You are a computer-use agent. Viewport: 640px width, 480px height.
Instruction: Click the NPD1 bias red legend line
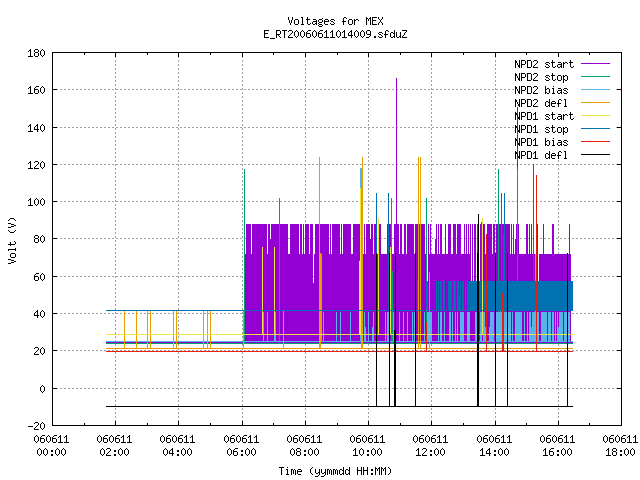(x=596, y=142)
